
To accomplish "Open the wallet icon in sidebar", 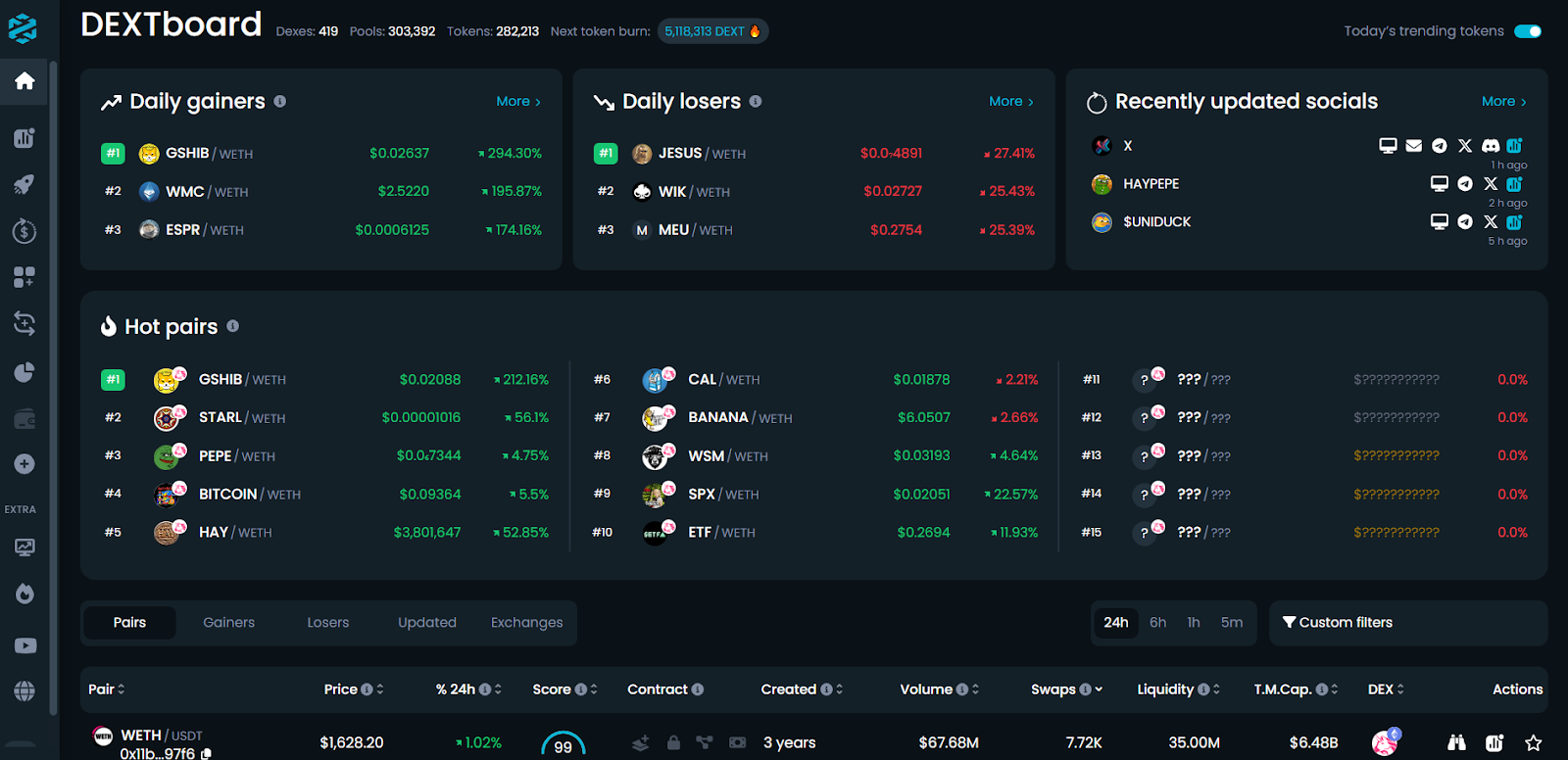I will pos(24,419).
